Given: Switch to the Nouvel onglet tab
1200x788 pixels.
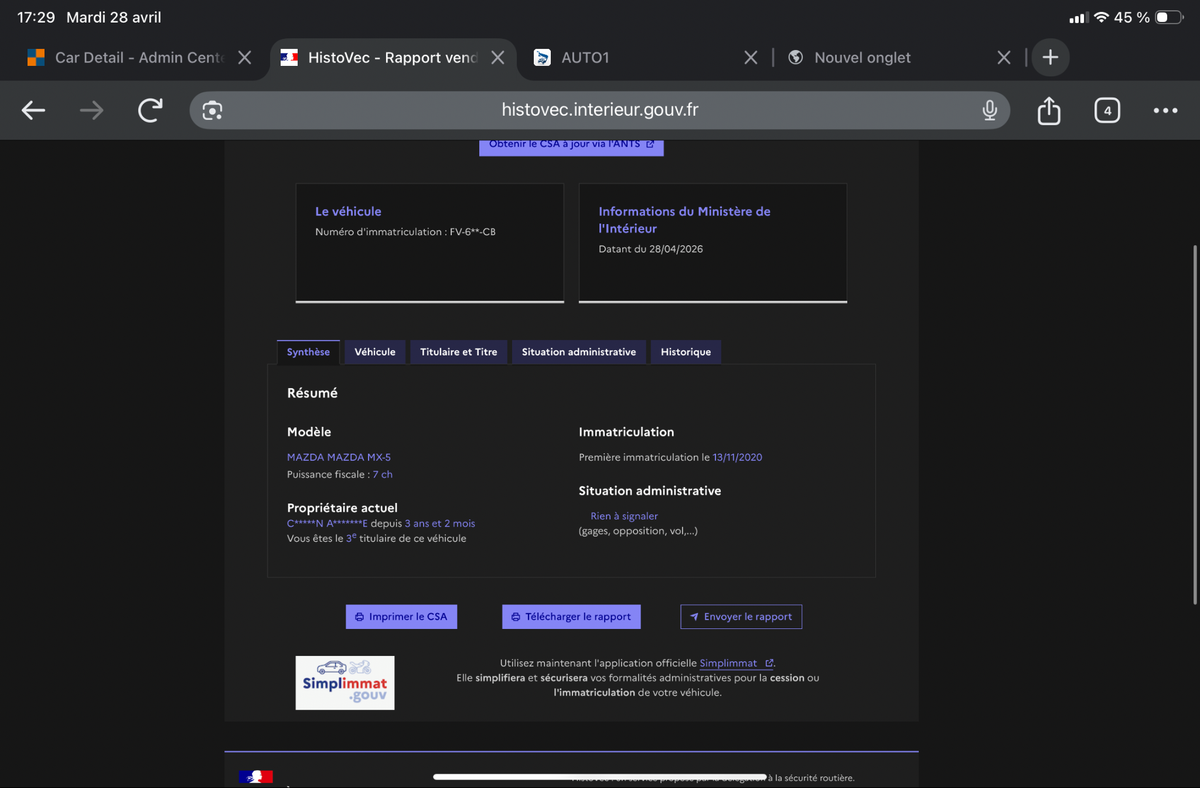Looking at the screenshot, I should click(x=862, y=58).
